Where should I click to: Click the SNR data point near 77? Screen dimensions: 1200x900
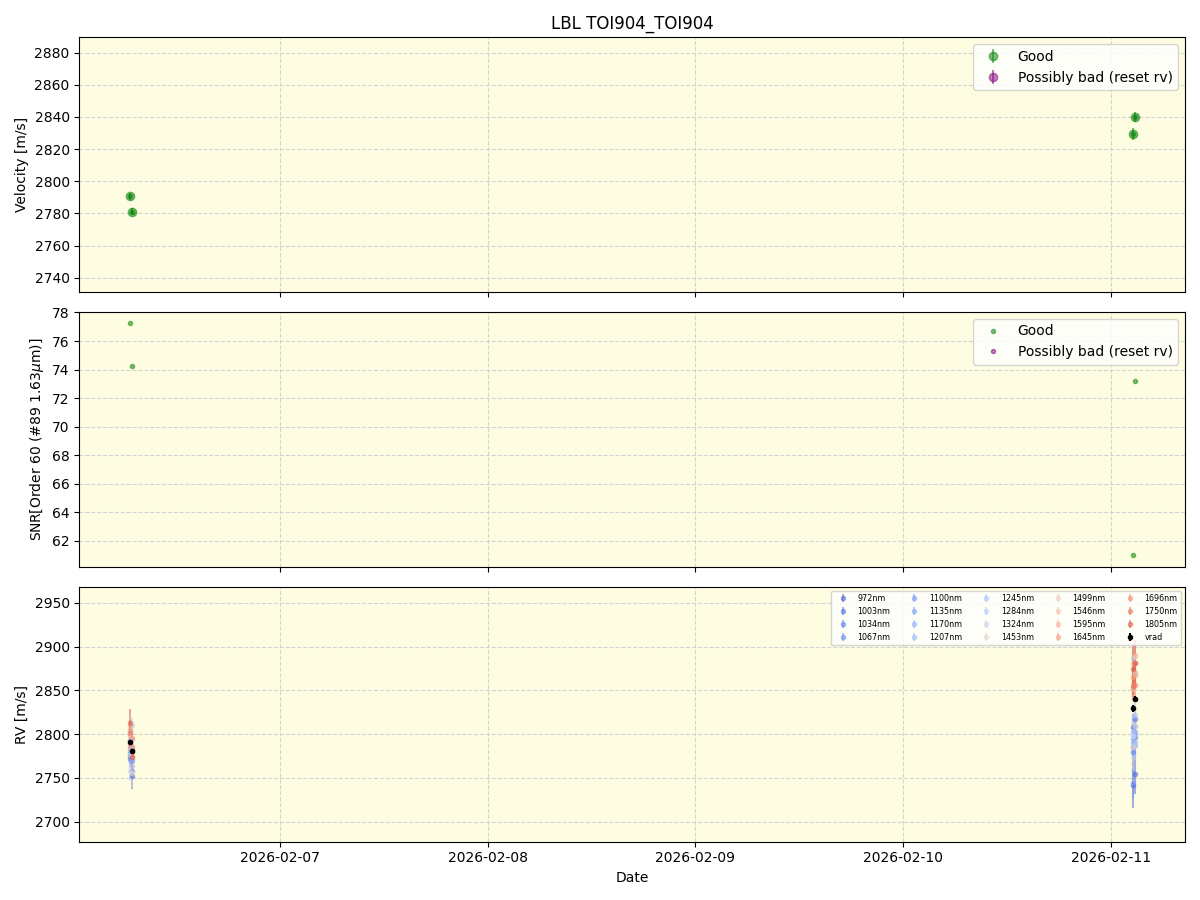[130, 322]
